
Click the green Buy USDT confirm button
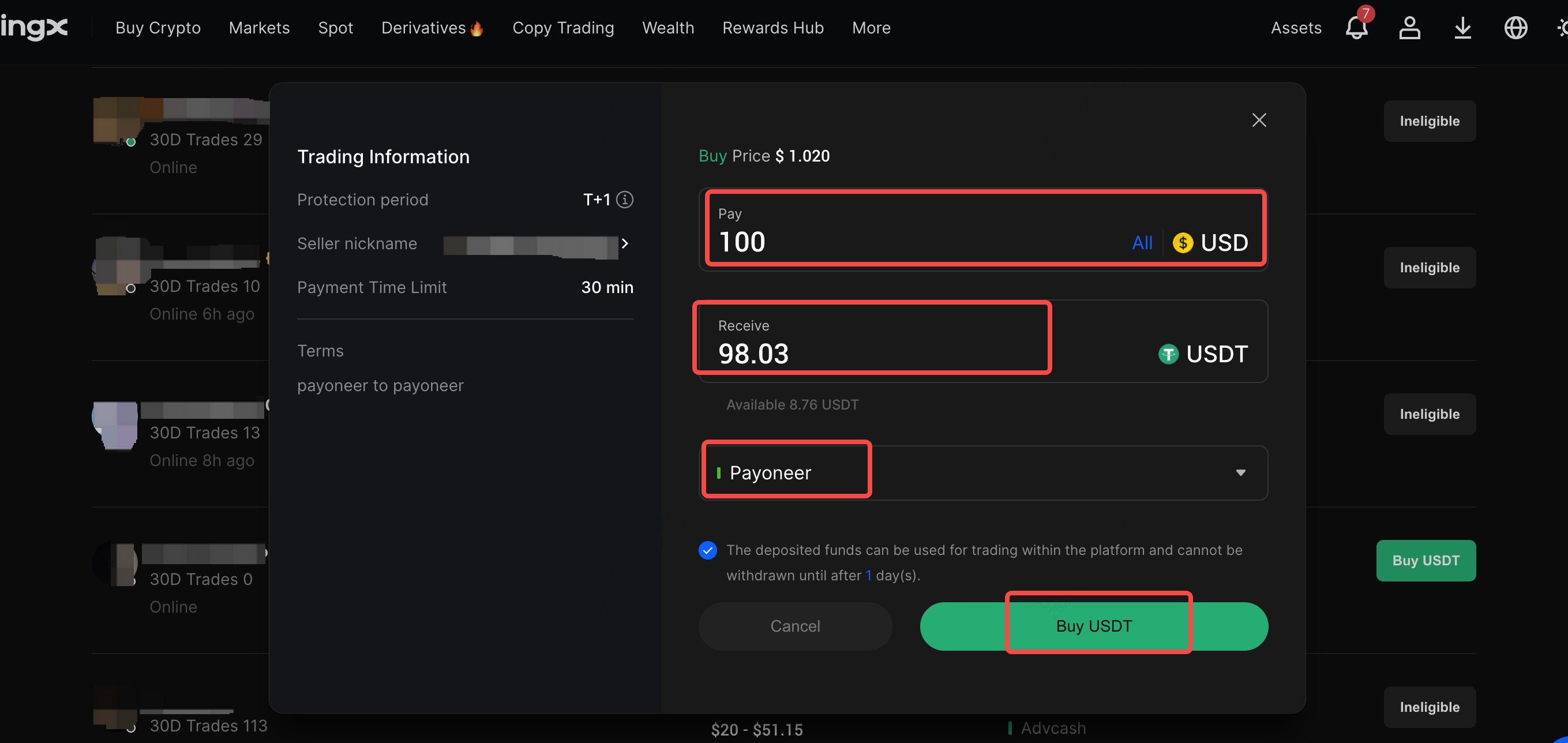pos(1093,626)
